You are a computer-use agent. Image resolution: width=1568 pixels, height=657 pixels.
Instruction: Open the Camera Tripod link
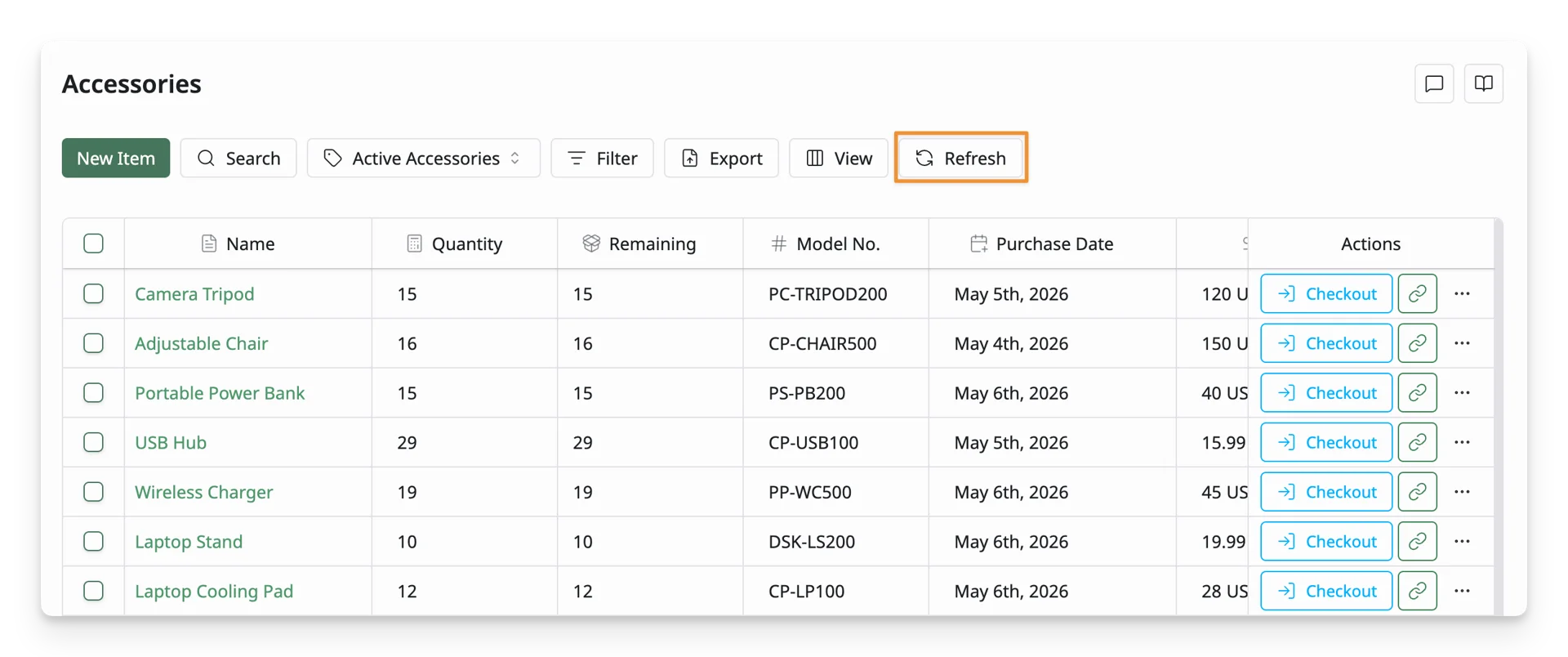pos(194,294)
